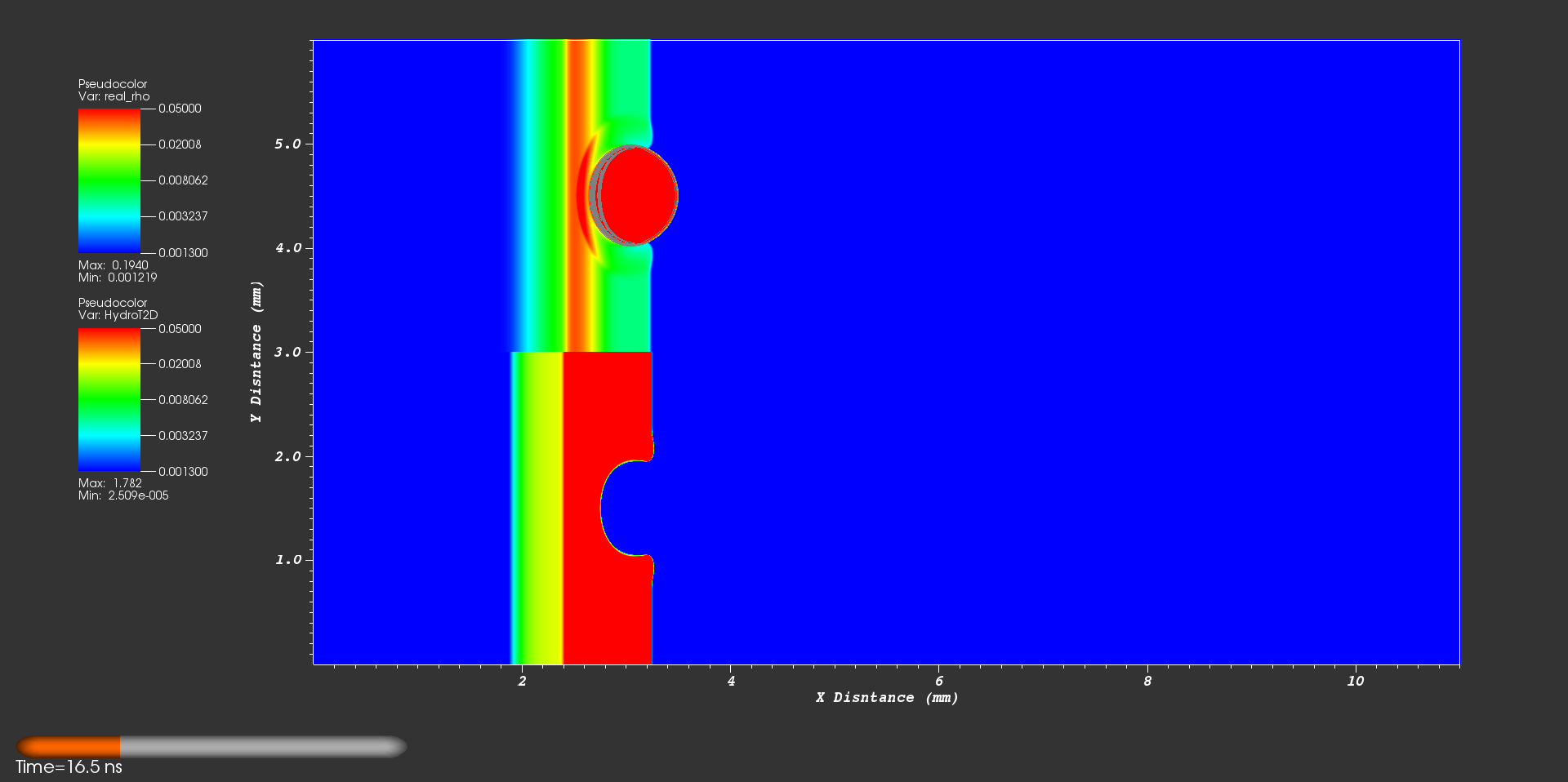Click the 'Var: HydroT2D' legend title
This screenshot has width=1568, height=782.
(118, 315)
